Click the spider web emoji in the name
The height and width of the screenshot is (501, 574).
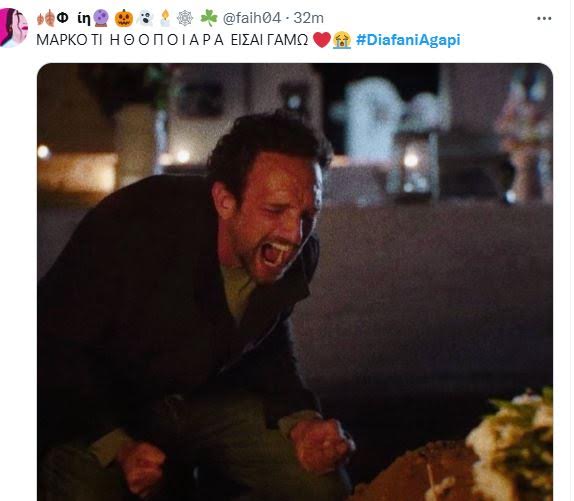(x=184, y=18)
